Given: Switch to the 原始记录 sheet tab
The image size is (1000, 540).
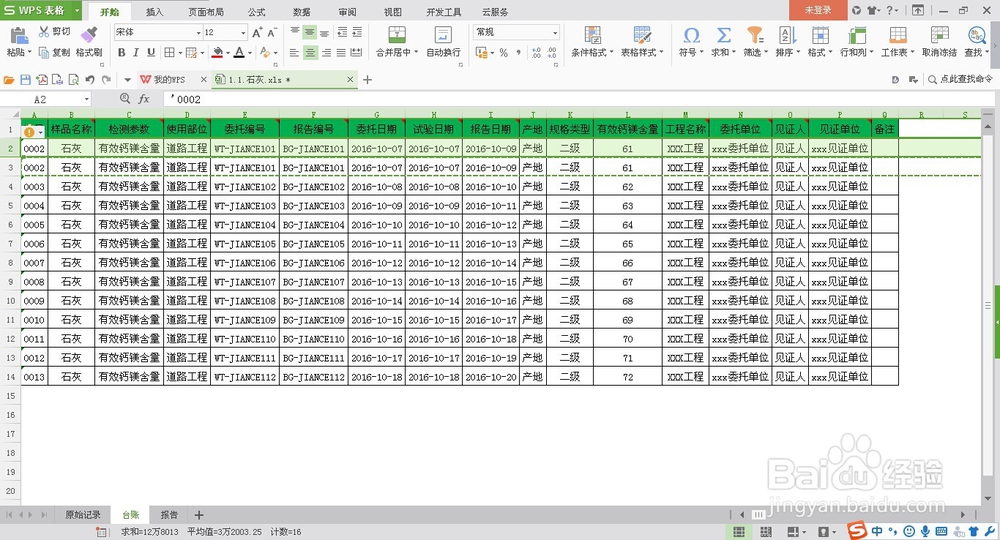Looking at the screenshot, I should click(x=83, y=514).
